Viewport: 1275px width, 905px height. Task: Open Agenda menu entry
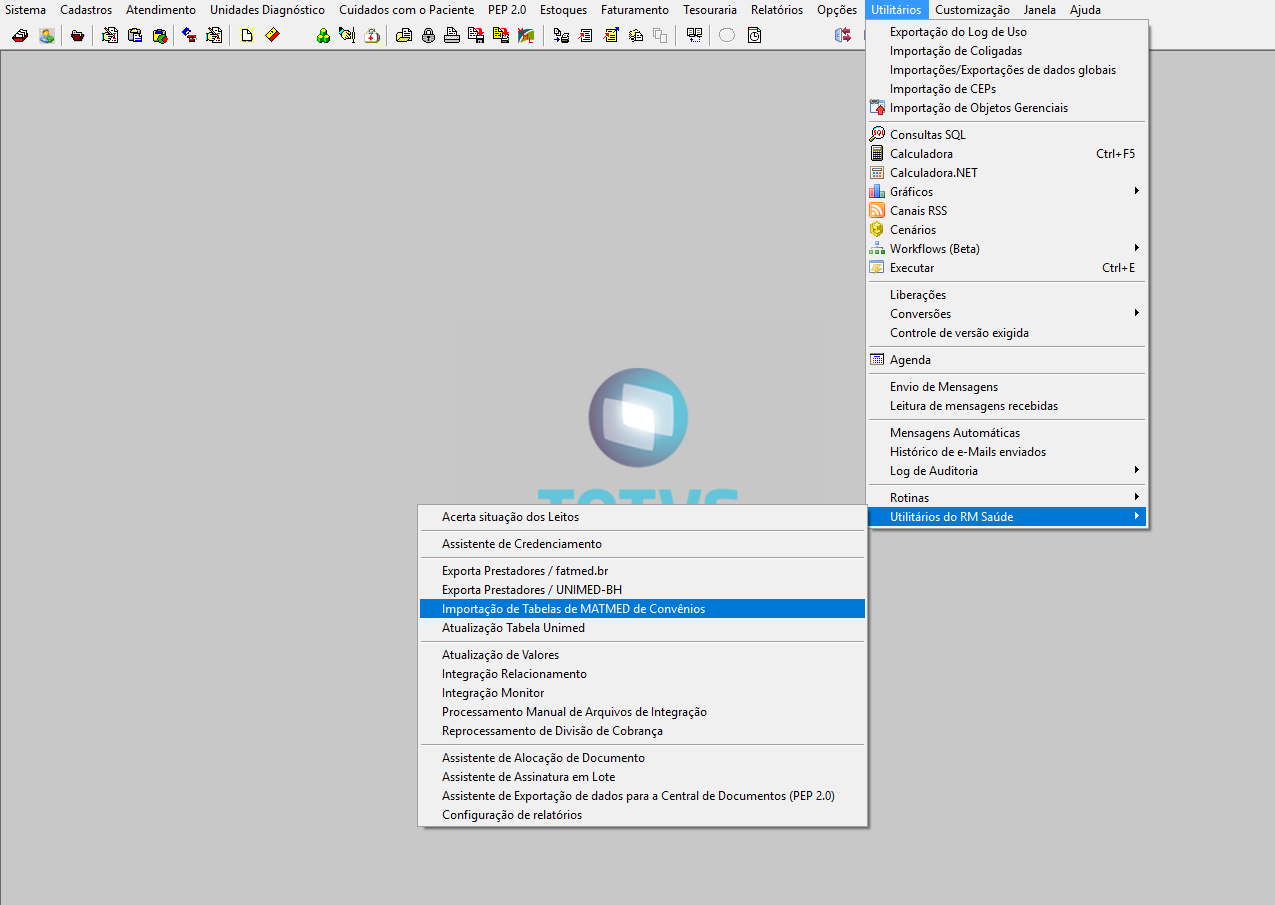pyautogui.click(x=1007, y=360)
